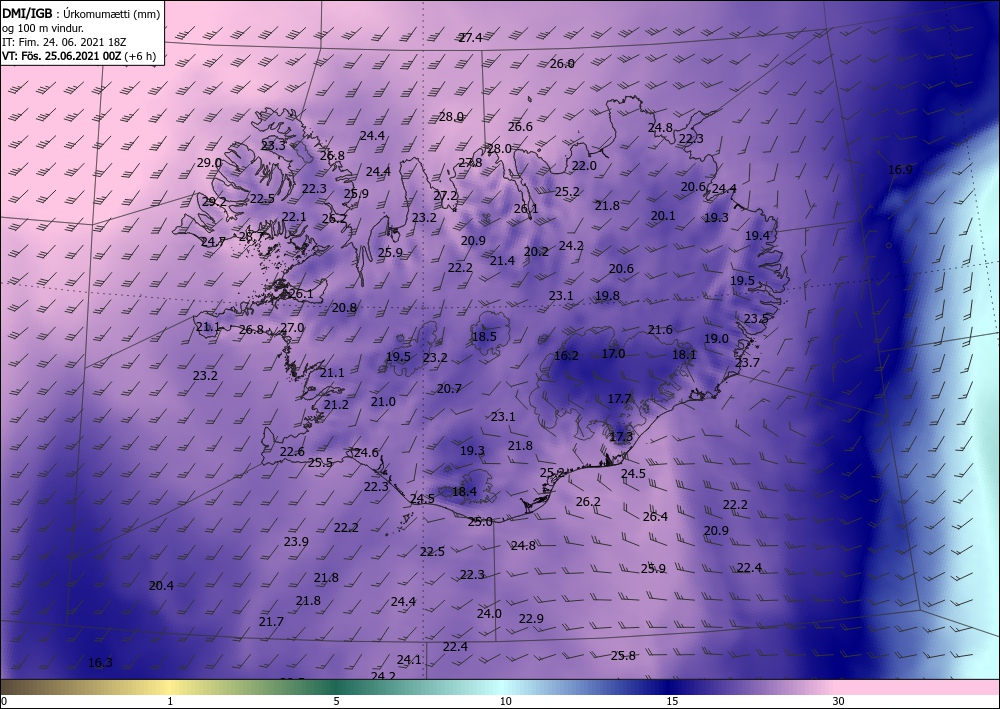Click the color scale label 30
The width and height of the screenshot is (1000, 709).
tap(838, 701)
